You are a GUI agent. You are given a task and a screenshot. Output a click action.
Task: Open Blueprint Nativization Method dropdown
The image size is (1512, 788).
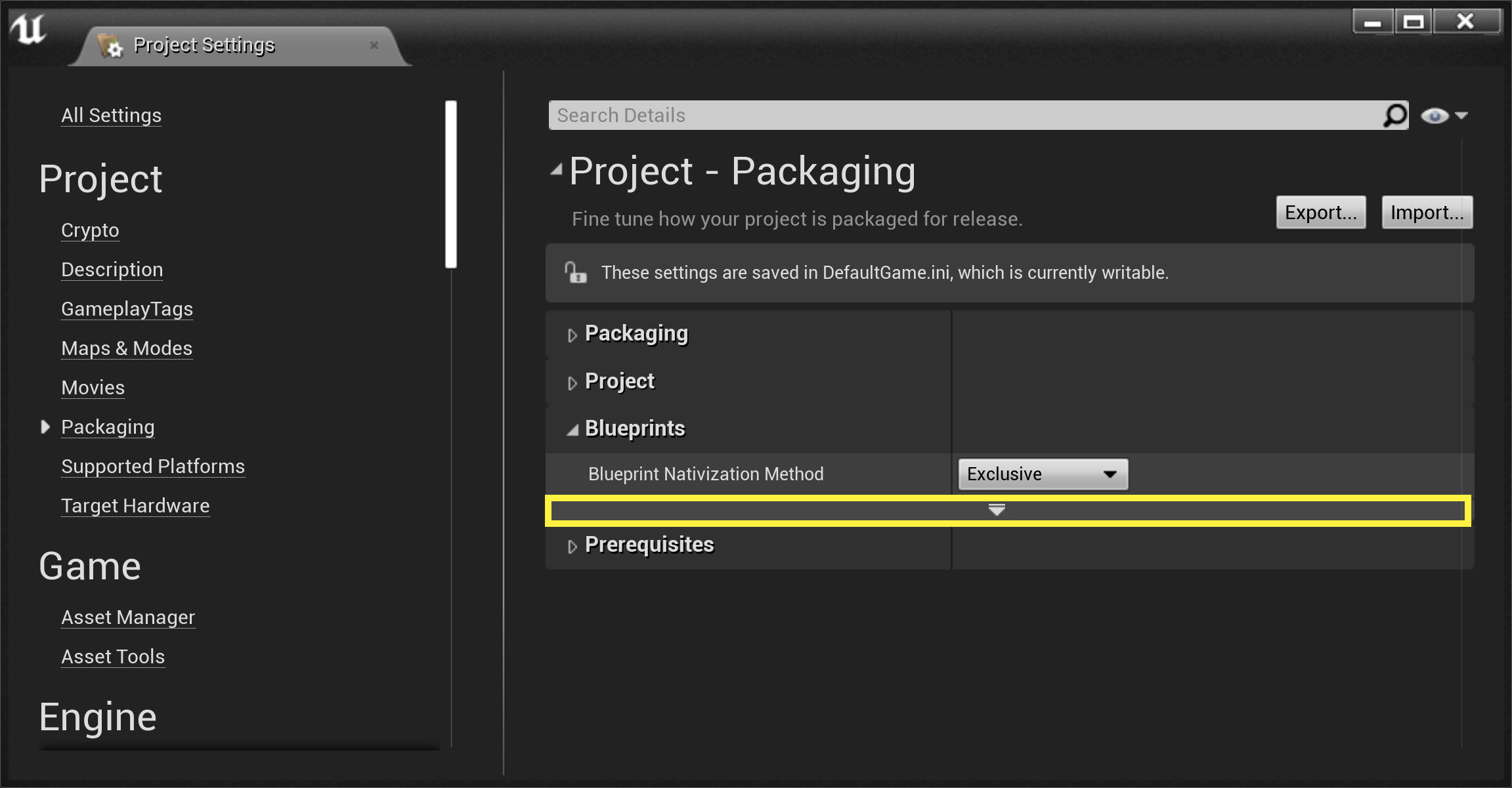[x=1043, y=474]
